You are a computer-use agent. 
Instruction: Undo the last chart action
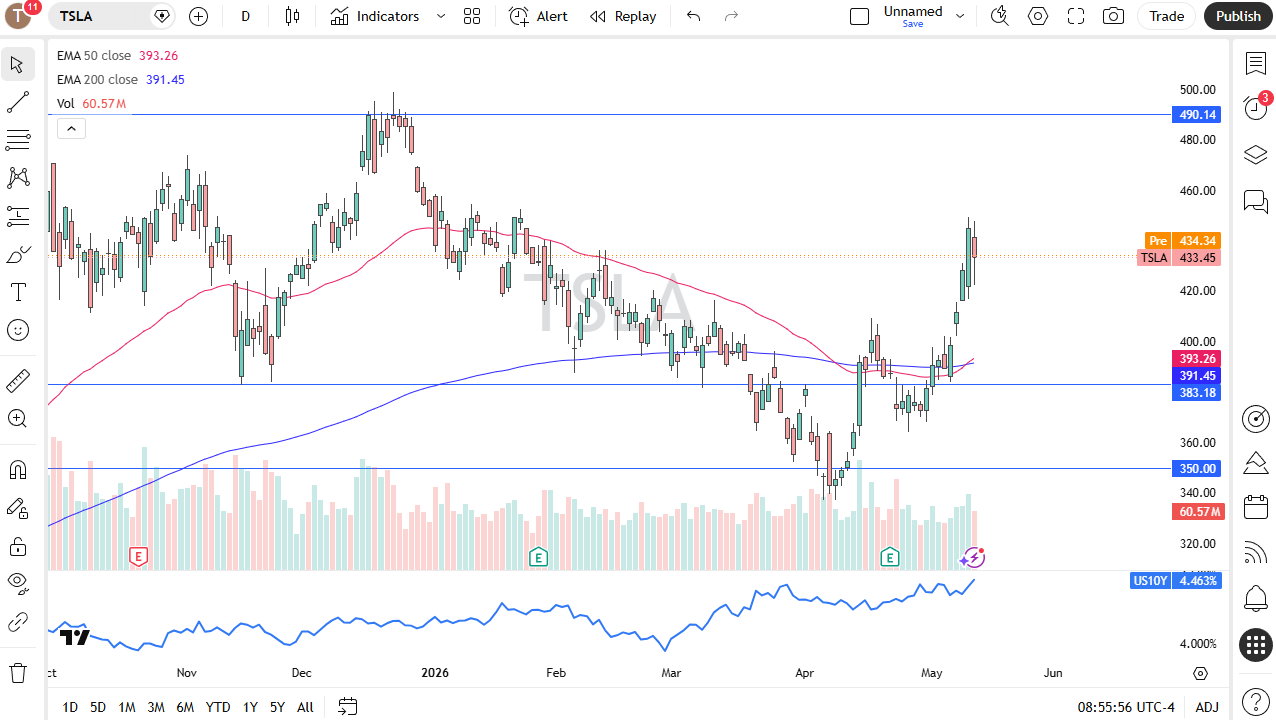tap(693, 16)
